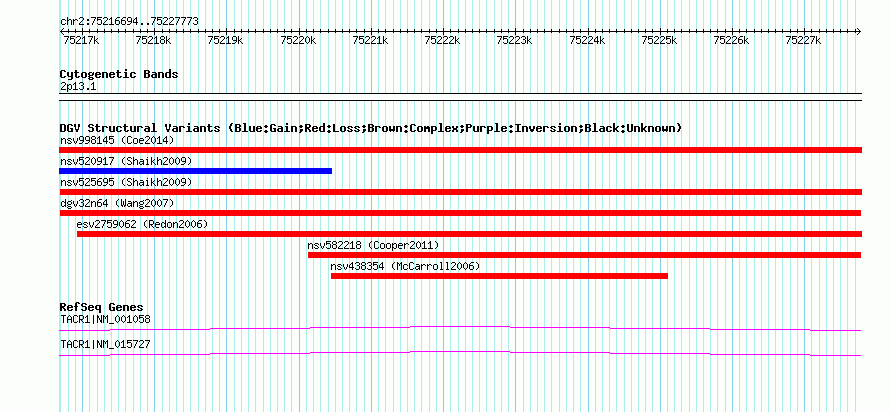The height and width of the screenshot is (412, 890).
Task: Select the nsv438354 red bar
Action: tap(499, 276)
